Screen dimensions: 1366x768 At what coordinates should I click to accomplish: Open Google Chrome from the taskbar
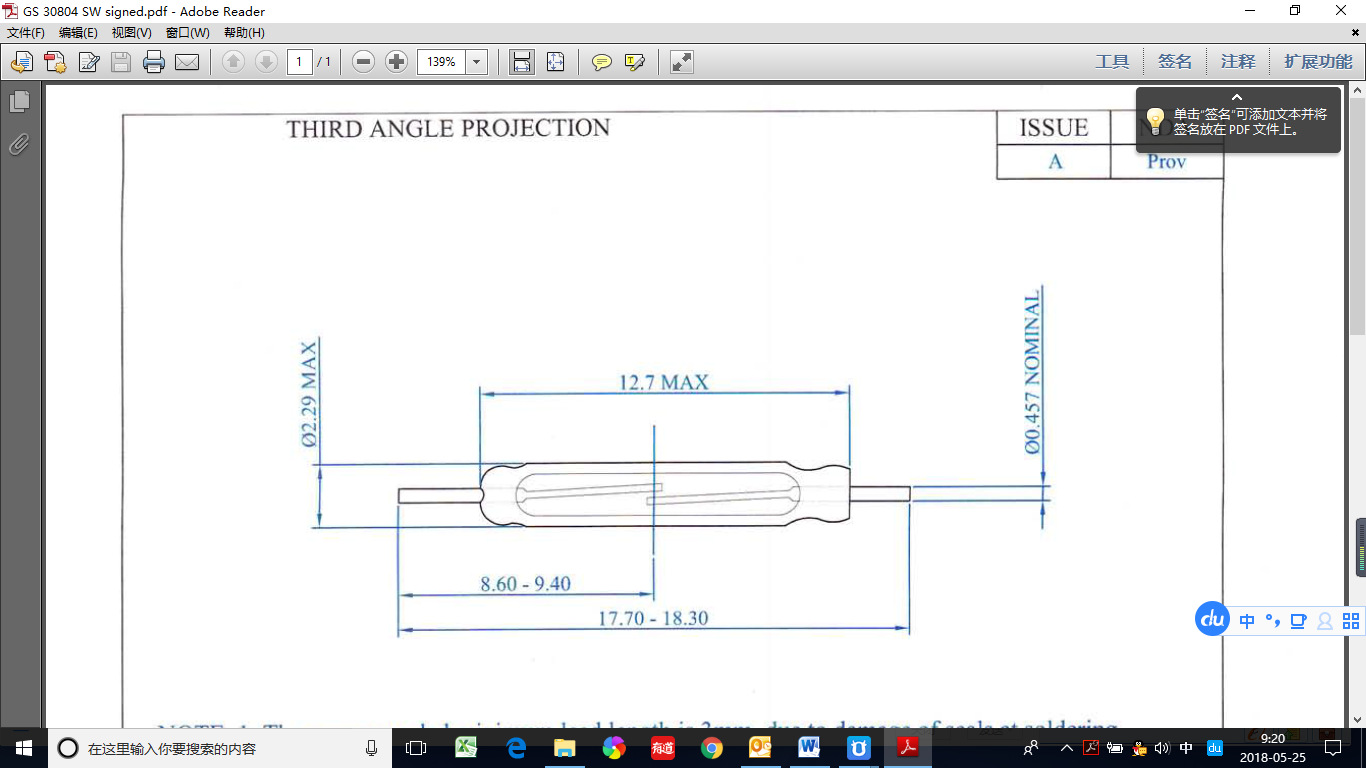712,748
